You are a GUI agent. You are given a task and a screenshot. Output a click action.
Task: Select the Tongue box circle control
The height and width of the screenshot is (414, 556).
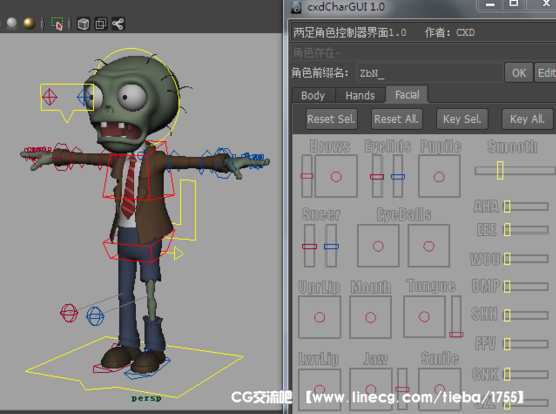[x=424, y=317]
